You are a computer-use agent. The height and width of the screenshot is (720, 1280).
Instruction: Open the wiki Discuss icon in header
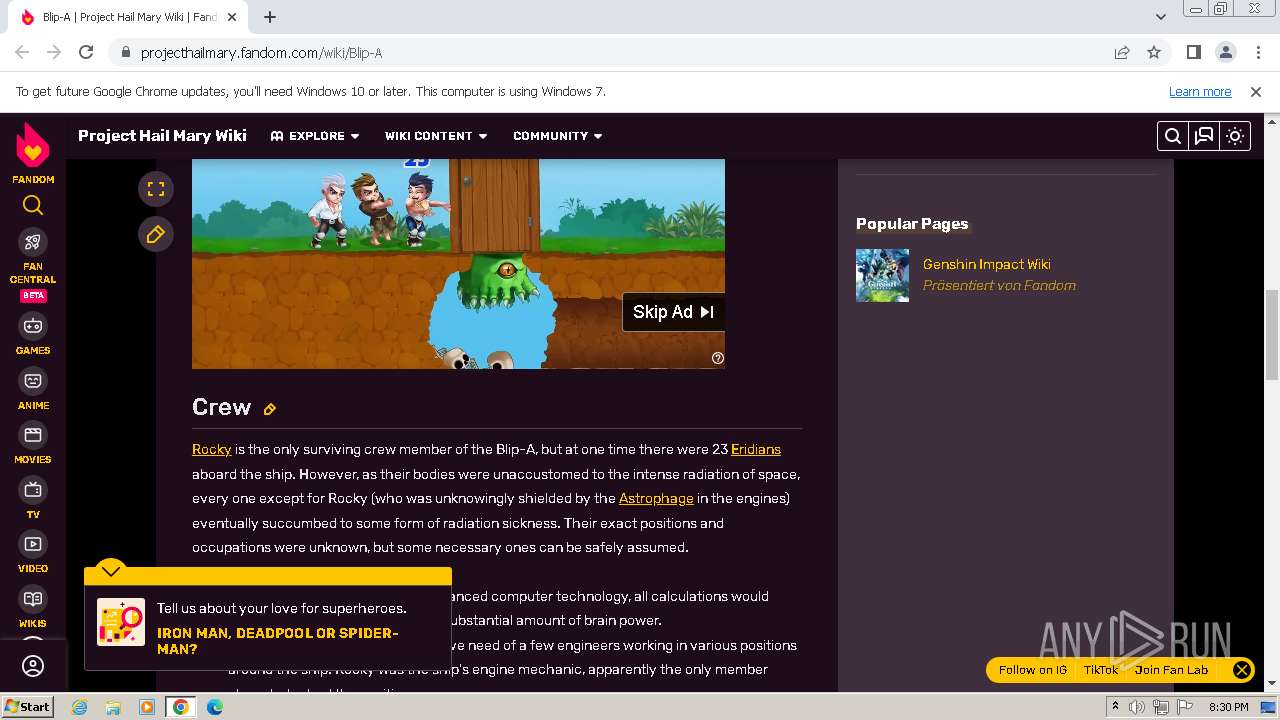click(x=1204, y=136)
